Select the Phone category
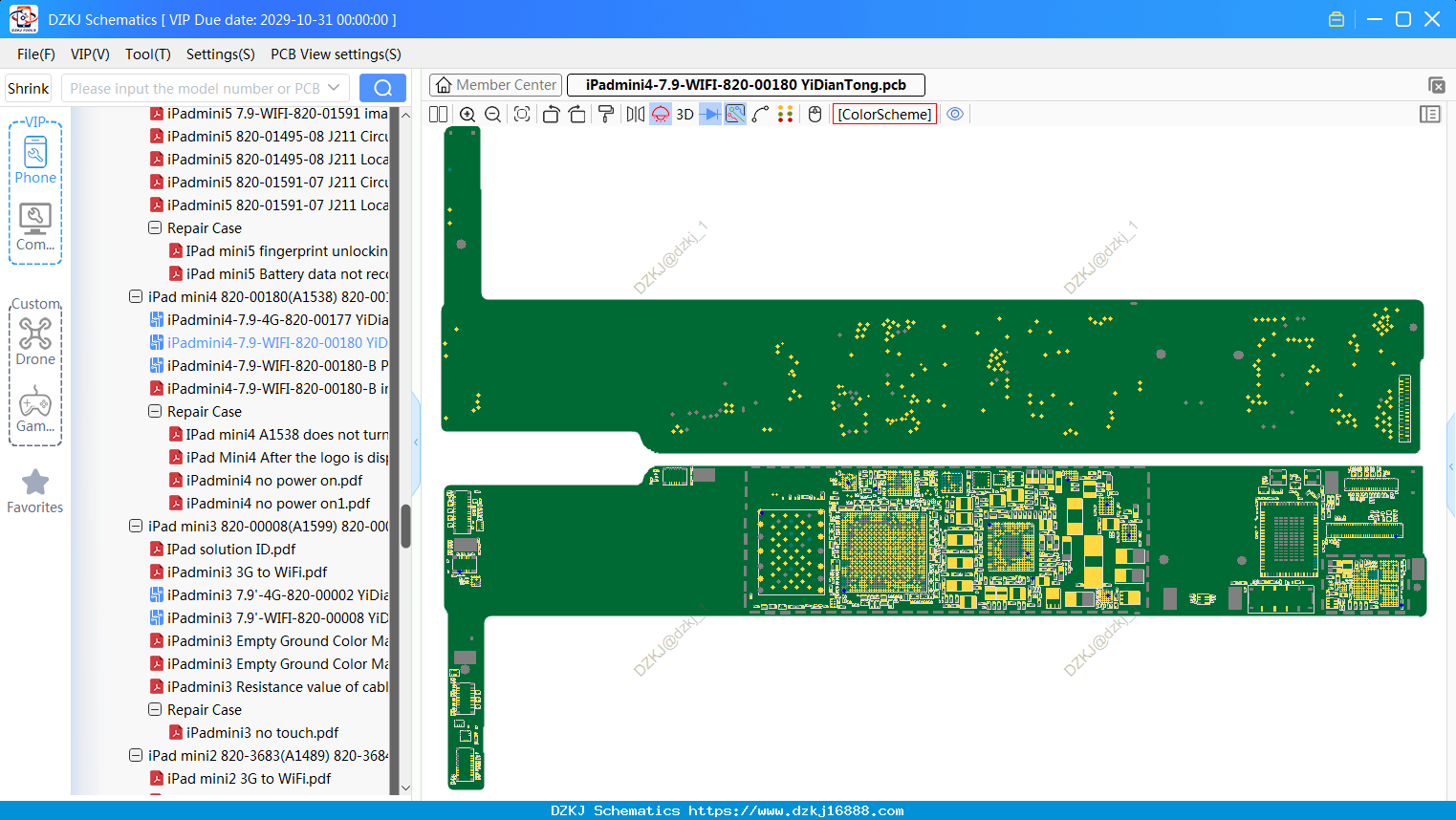This screenshot has height=820, width=1456. [x=35, y=161]
